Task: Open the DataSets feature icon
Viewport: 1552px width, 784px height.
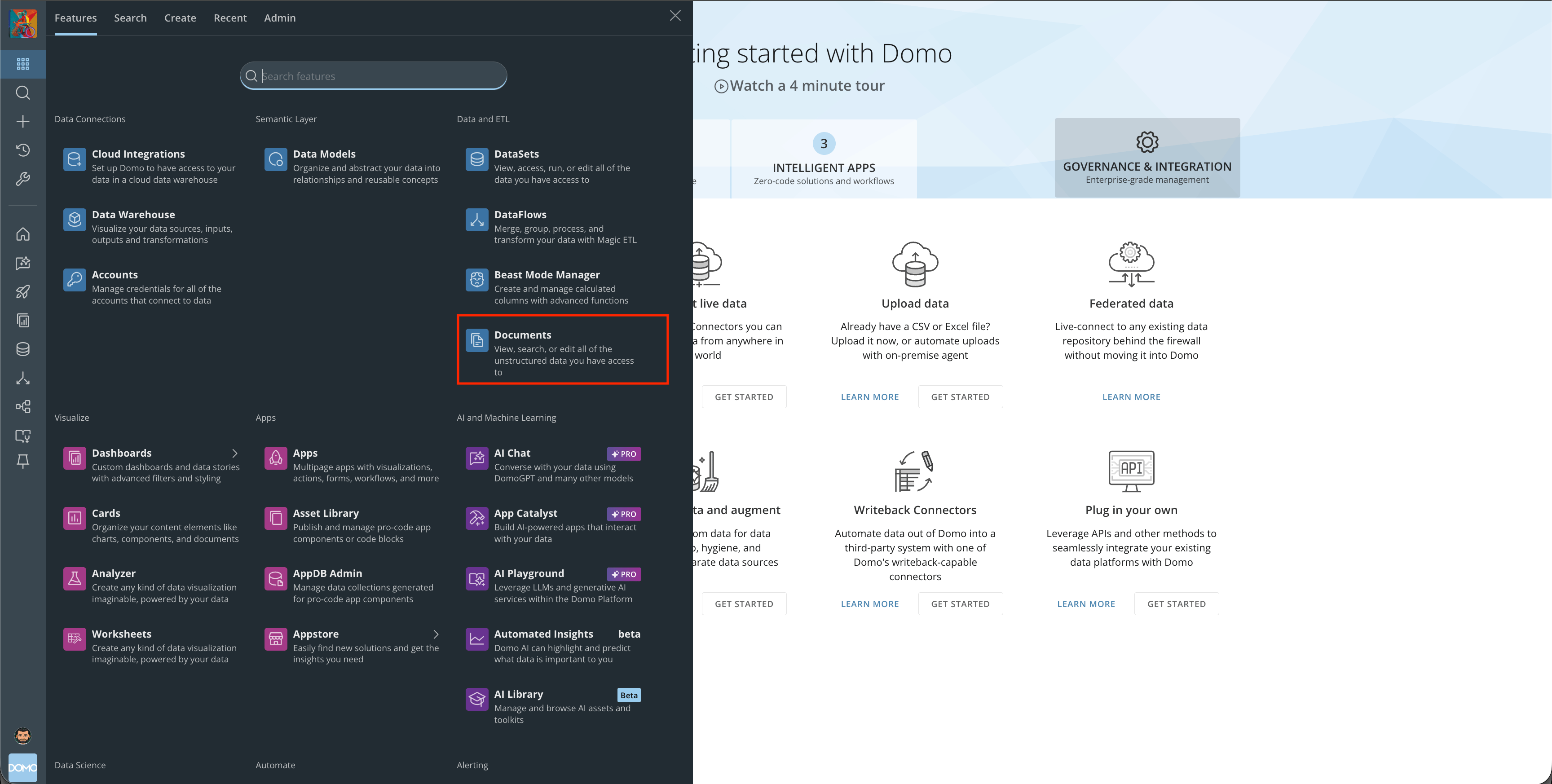Action: [477, 160]
